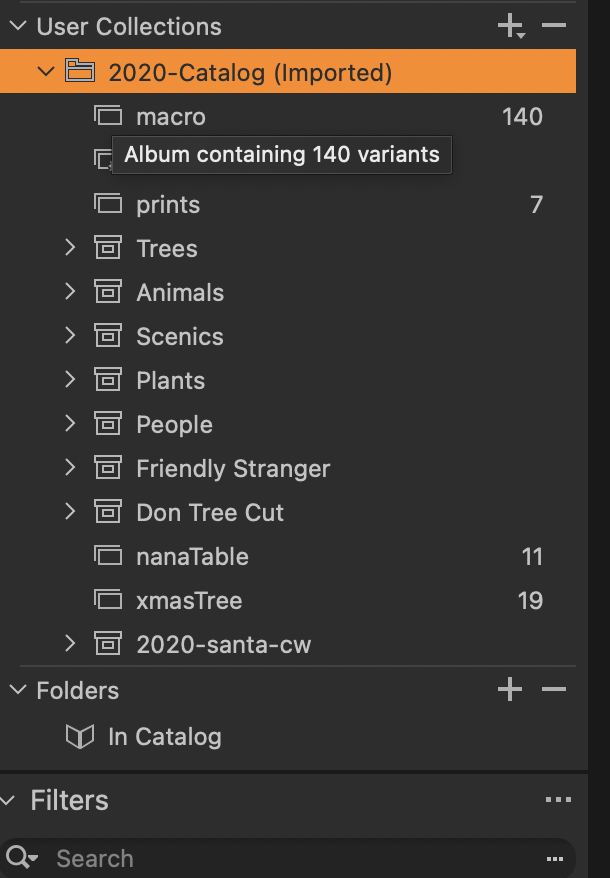610x878 pixels.
Task: Expand the Friendly Stranger project
Action: (70, 468)
